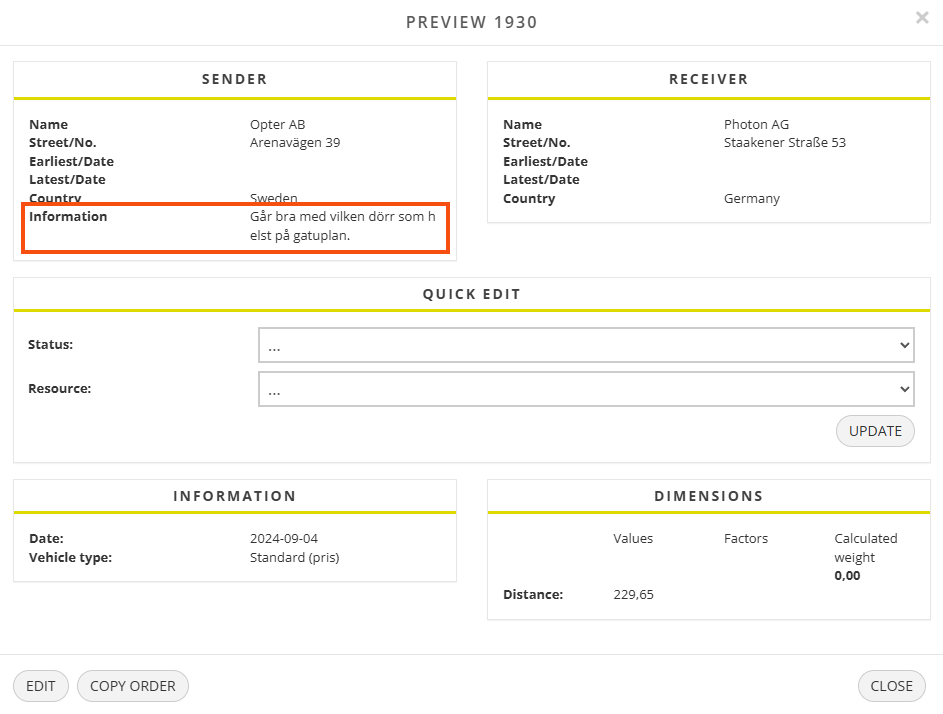Select the SENDER section header
Image resolution: width=943 pixels, height=714 pixels.
[235, 79]
